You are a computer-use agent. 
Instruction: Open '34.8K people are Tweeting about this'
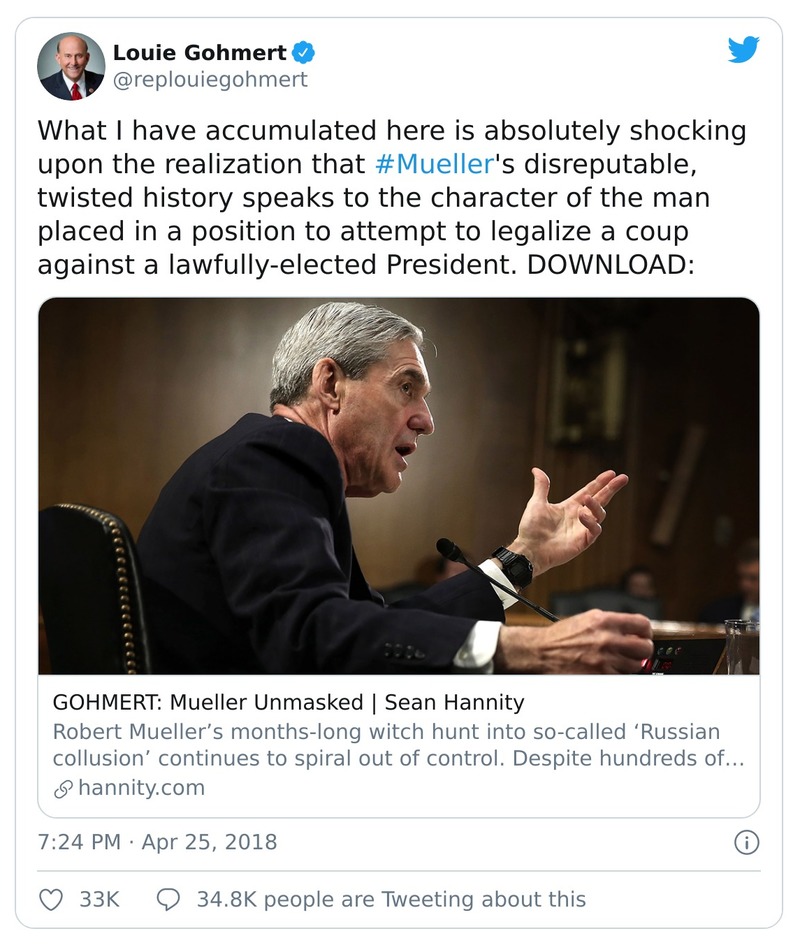click(391, 899)
